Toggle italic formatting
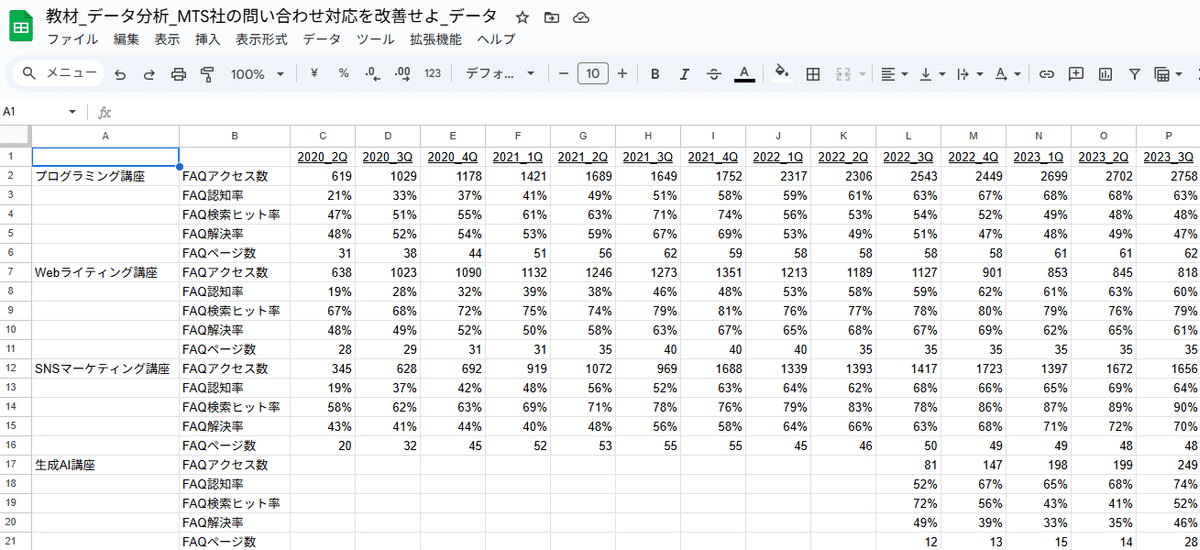The image size is (1200, 550). tap(684, 74)
